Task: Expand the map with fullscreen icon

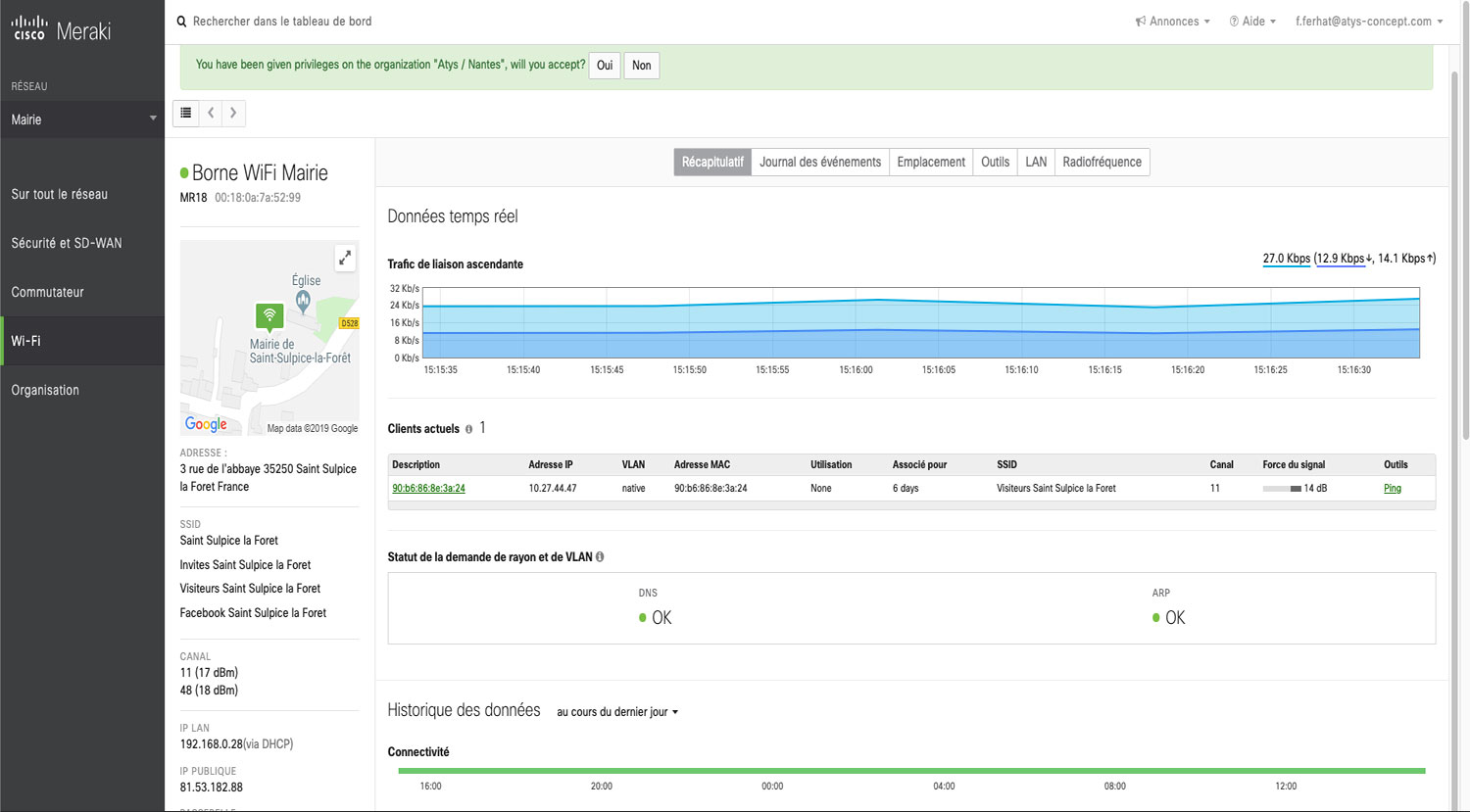Action: [345, 258]
